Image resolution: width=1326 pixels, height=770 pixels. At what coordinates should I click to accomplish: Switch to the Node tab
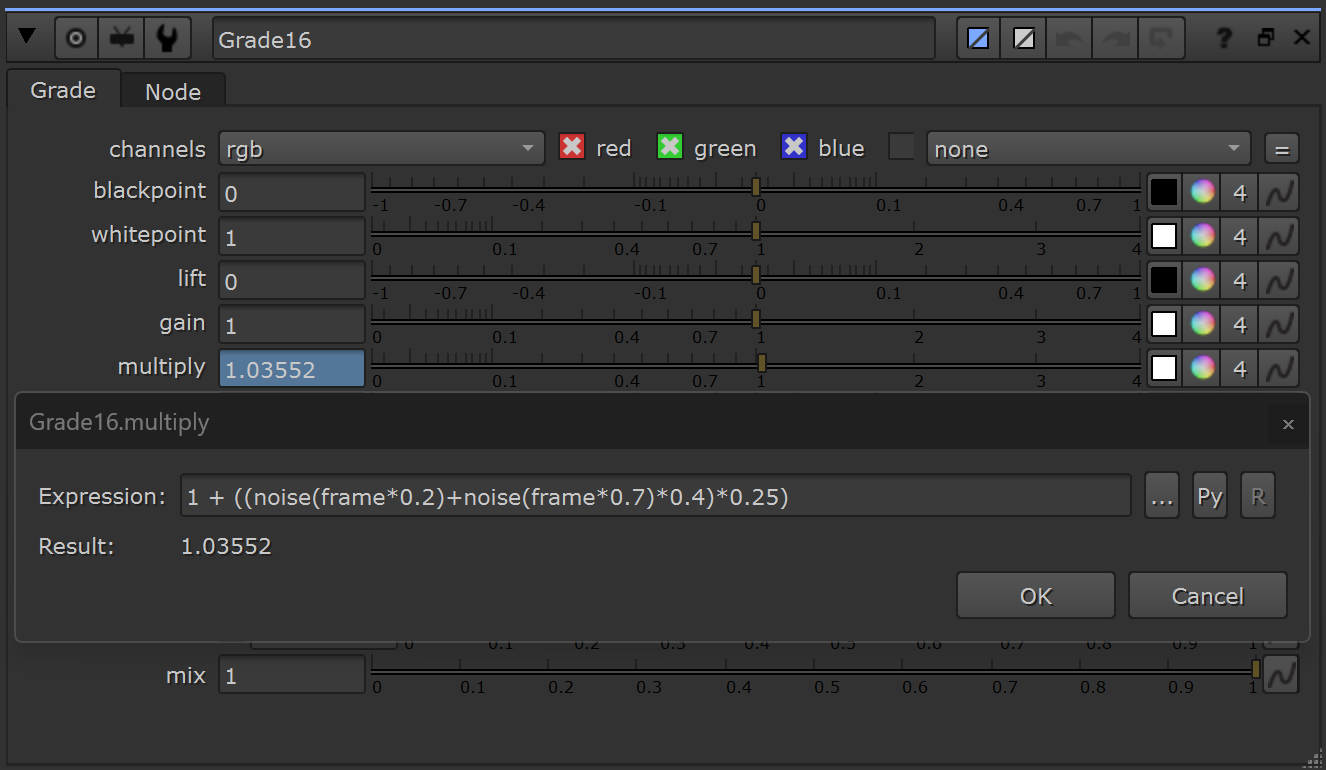point(173,91)
